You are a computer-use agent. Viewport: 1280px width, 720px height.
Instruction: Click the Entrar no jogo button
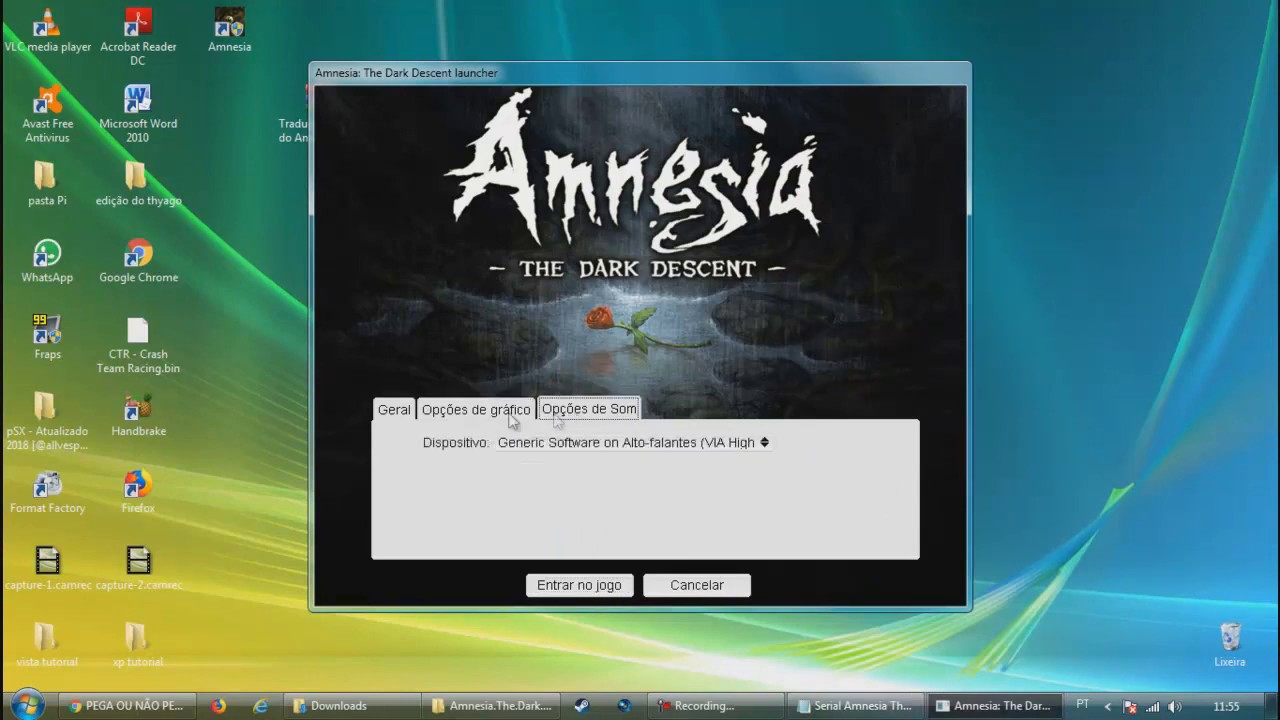tap(579, 585)
